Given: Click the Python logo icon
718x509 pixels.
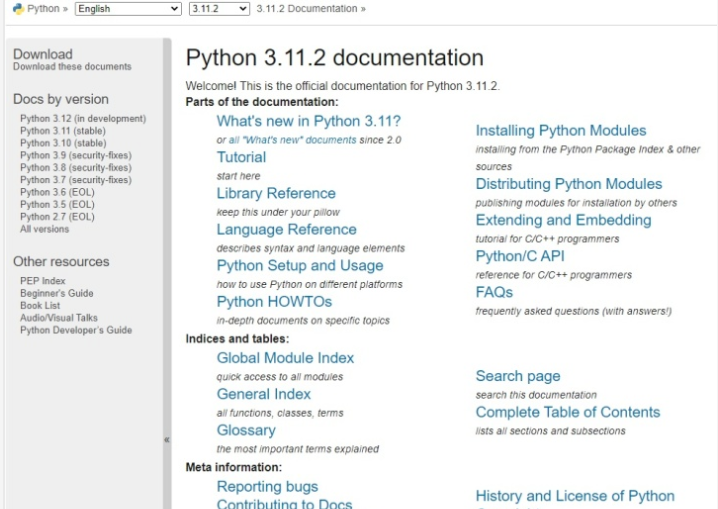Looking at the screenshot, I should pos(18,9).
